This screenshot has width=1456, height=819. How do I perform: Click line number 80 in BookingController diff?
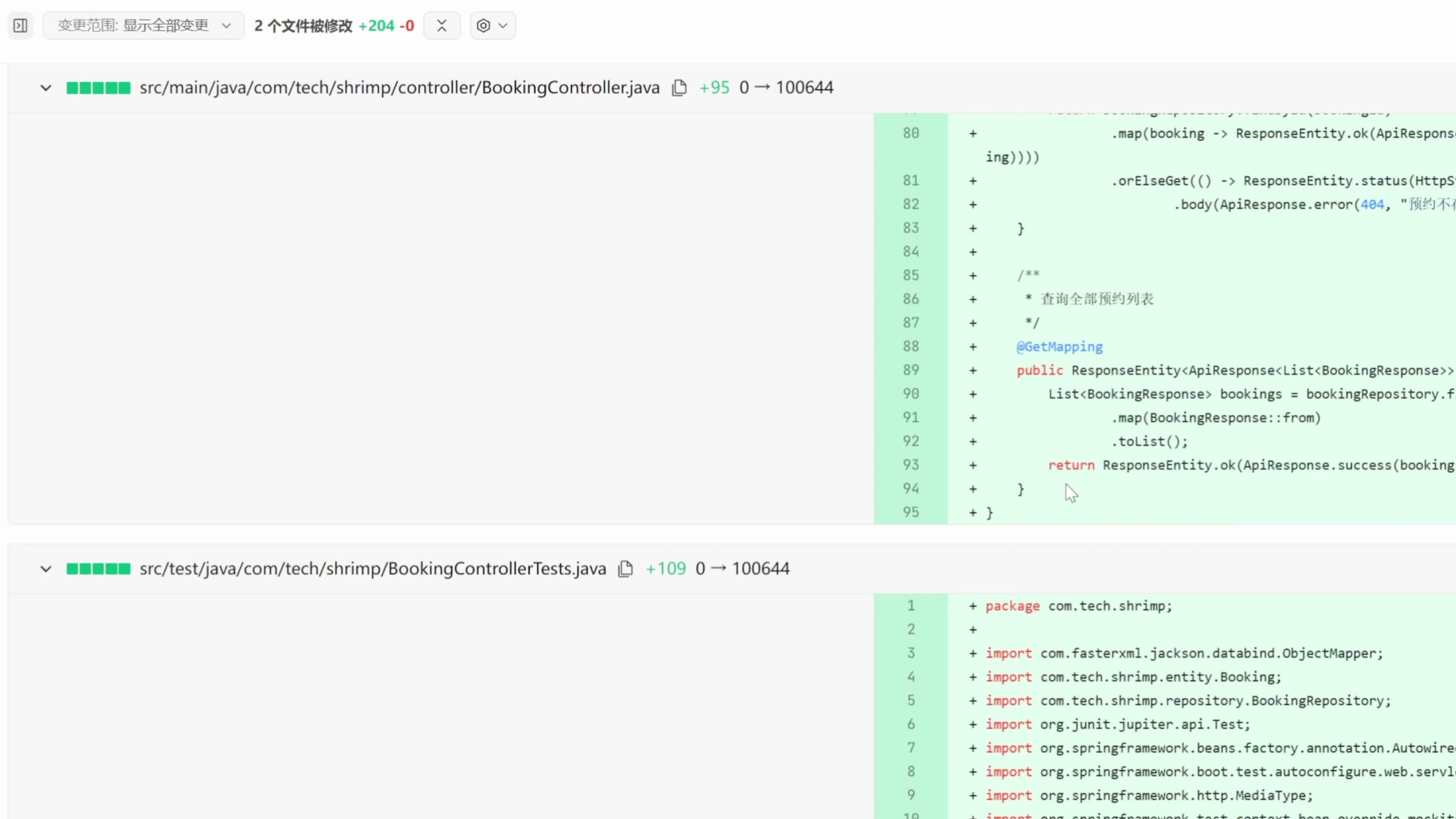click(910, 133)
